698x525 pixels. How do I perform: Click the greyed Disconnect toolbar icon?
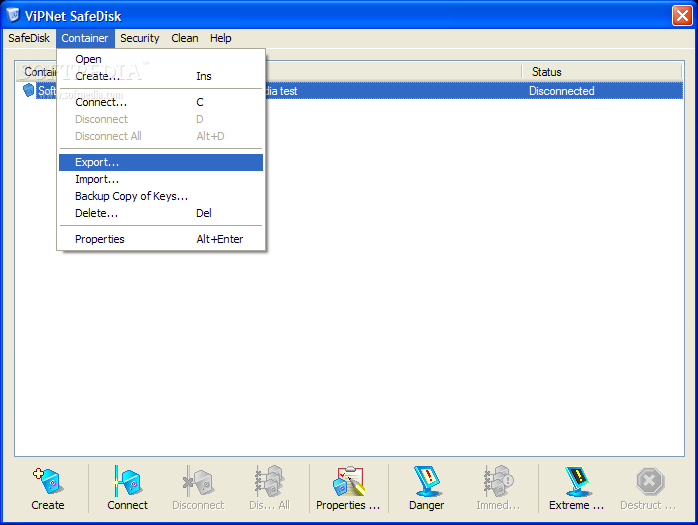point(198,481)
